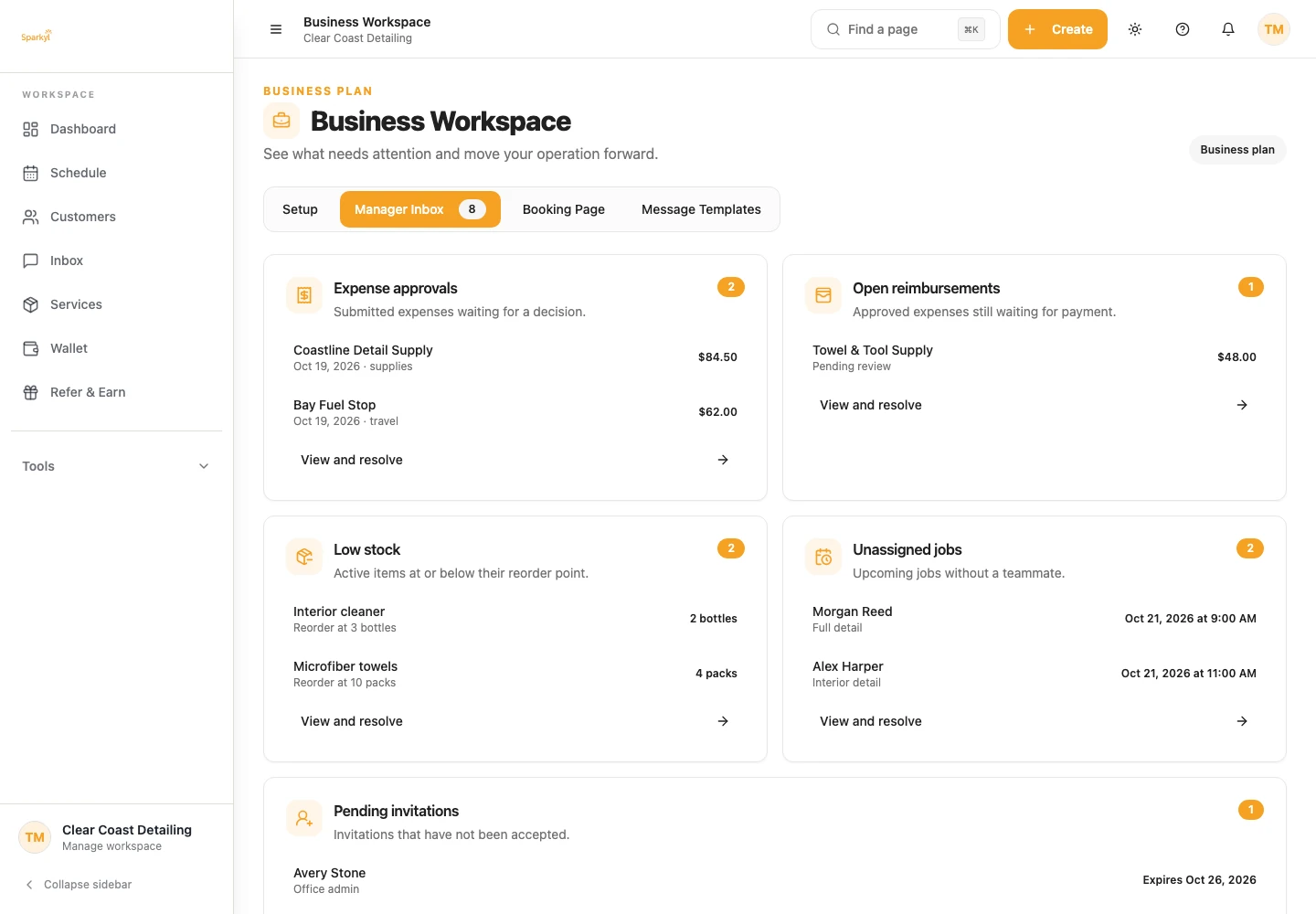Viewport: 1316px width, 914px height.
Task: View and resolve Low stock
Action: (x=515, y=721)
